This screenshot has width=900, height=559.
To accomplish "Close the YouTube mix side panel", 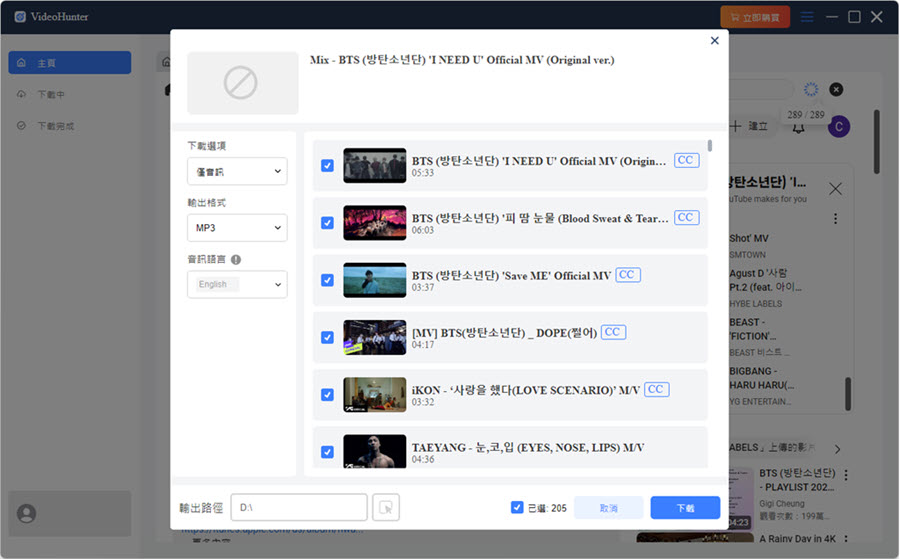I will [835, 189].
